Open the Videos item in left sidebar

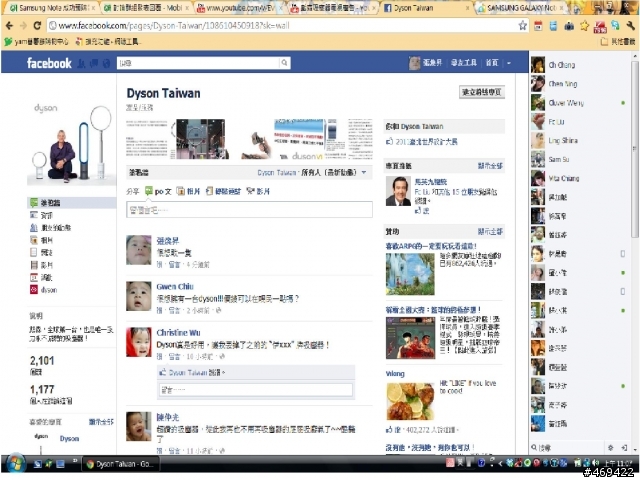click(x=42, y=265)
